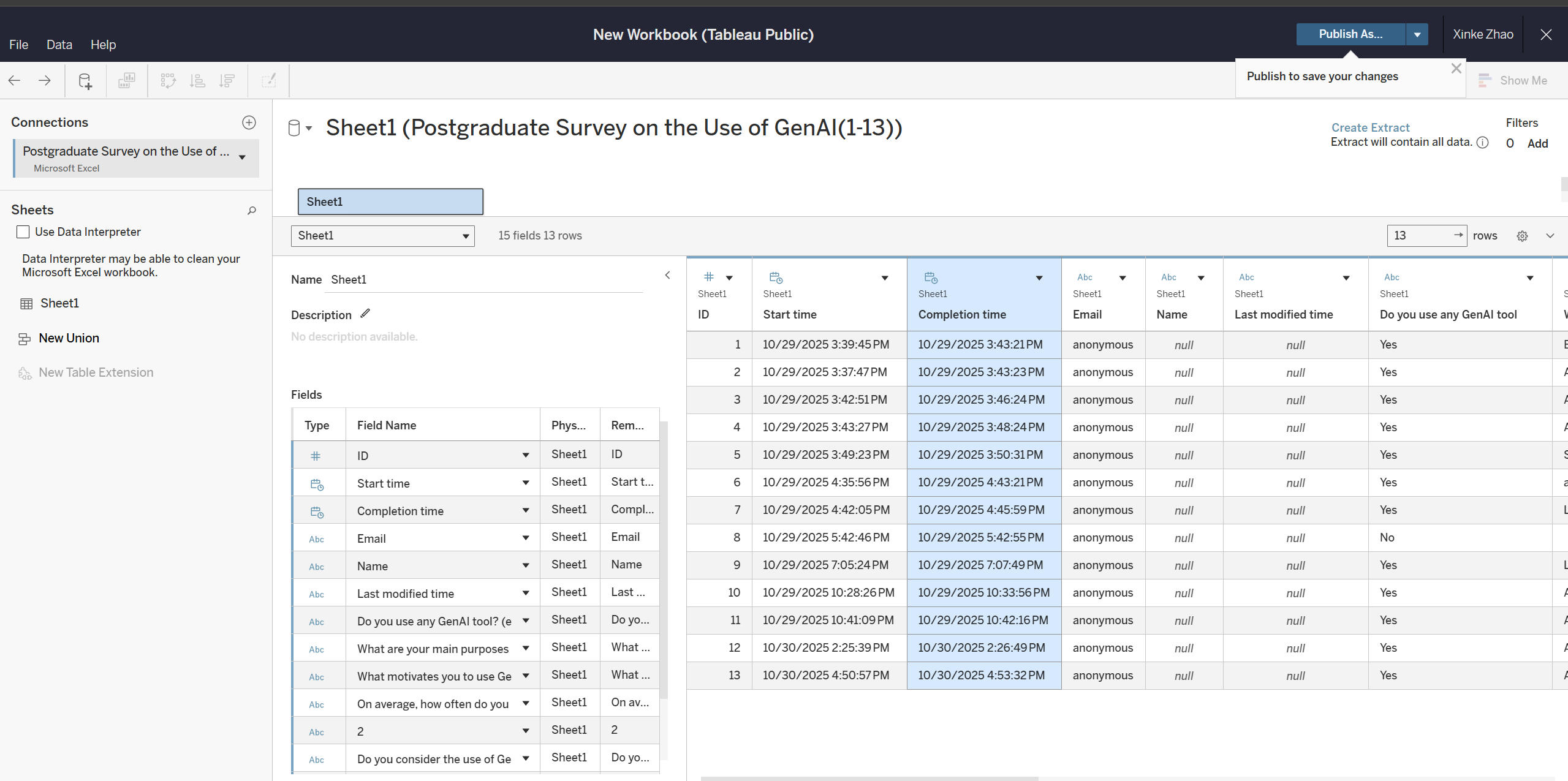The height and width of the screenshot is (781, 1568).
Task: Open the Publish As dropdown arrow
Action: click(x=1417, y=35)
